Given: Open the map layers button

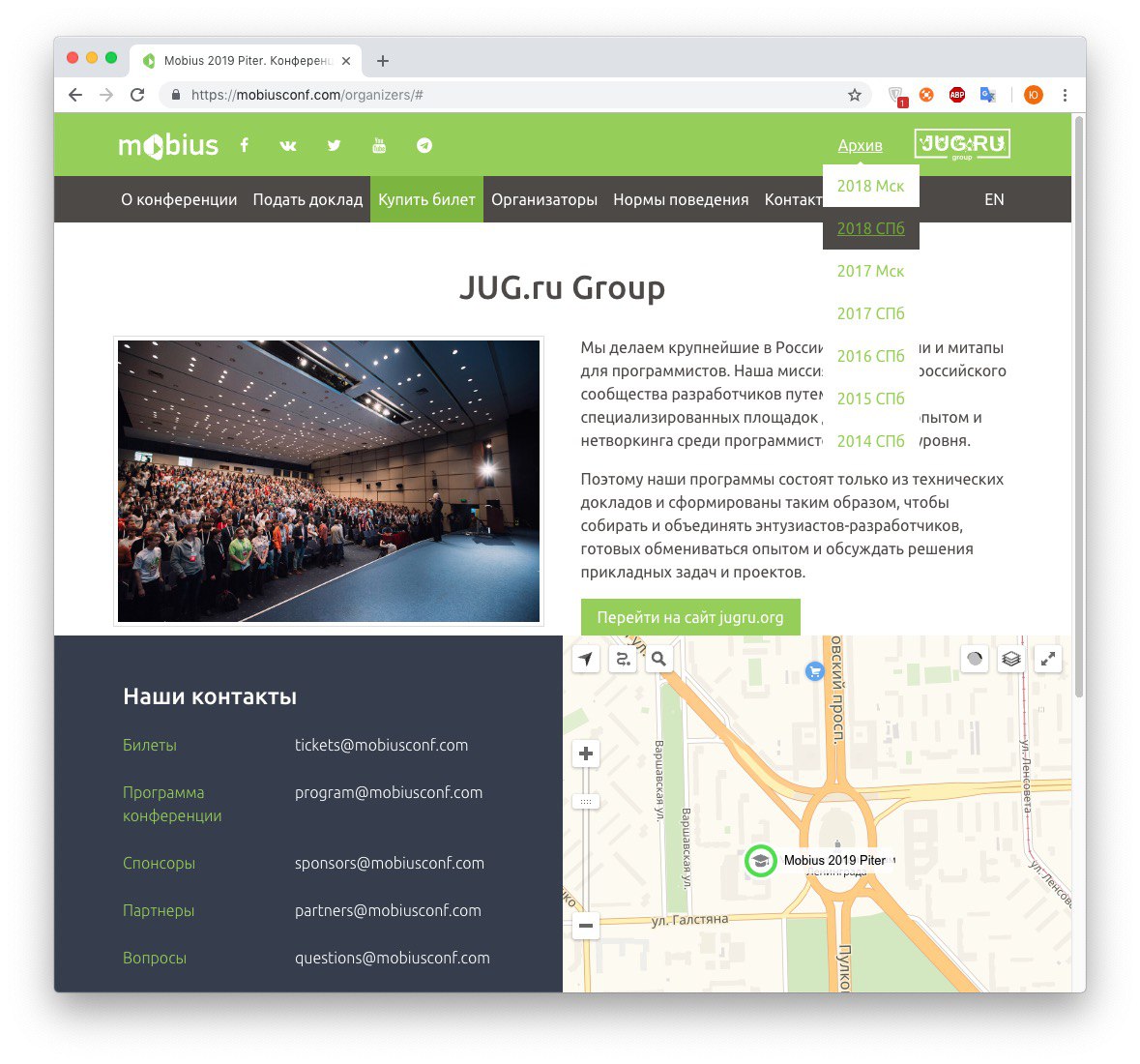Looking at the screenshot, I should click(1010, 659).
